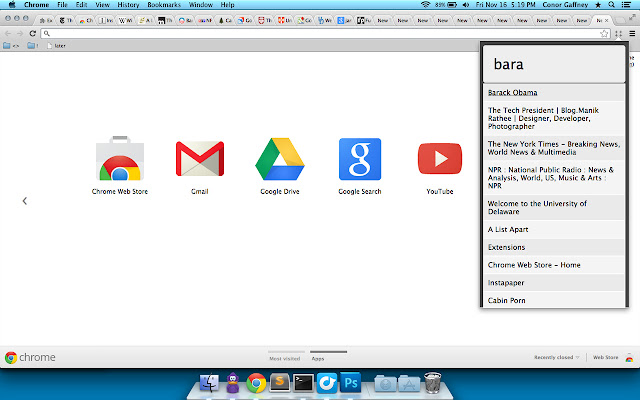
Task: Open the YouTube app icon
Action: click(439, 161)
